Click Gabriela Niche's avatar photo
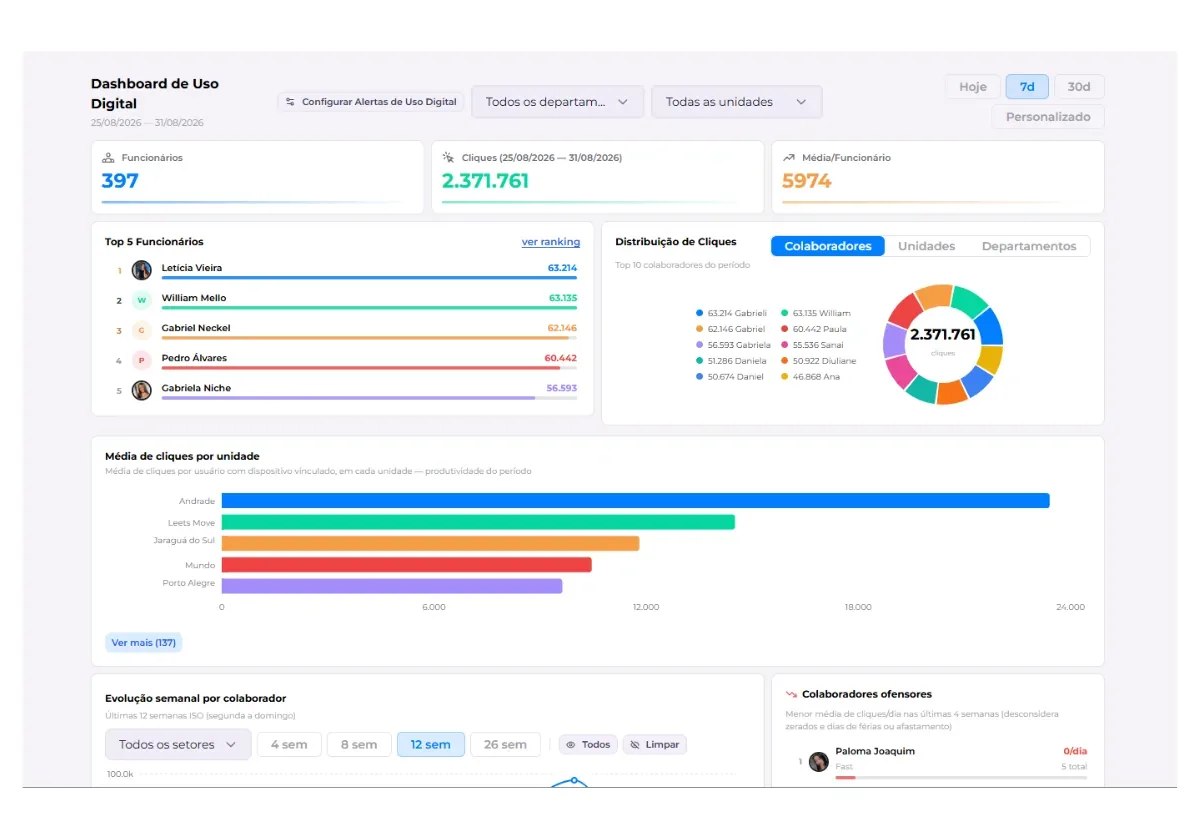The height and width of the screenshot is (838, 1200). pyautogui.click(x=142, y=390)
